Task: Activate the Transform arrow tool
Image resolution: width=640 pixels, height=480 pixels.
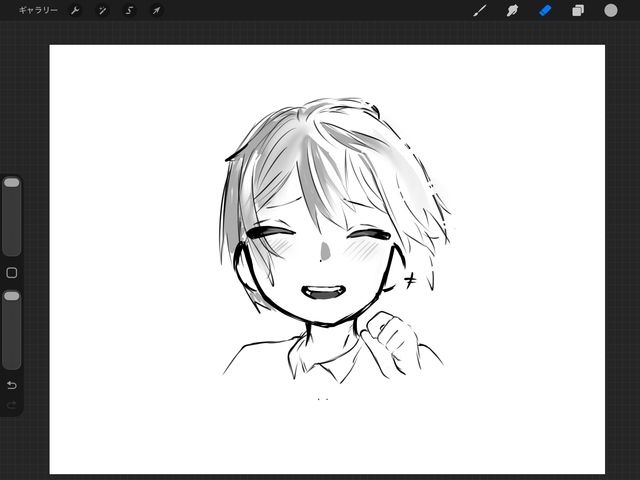Action: [156, 10]
